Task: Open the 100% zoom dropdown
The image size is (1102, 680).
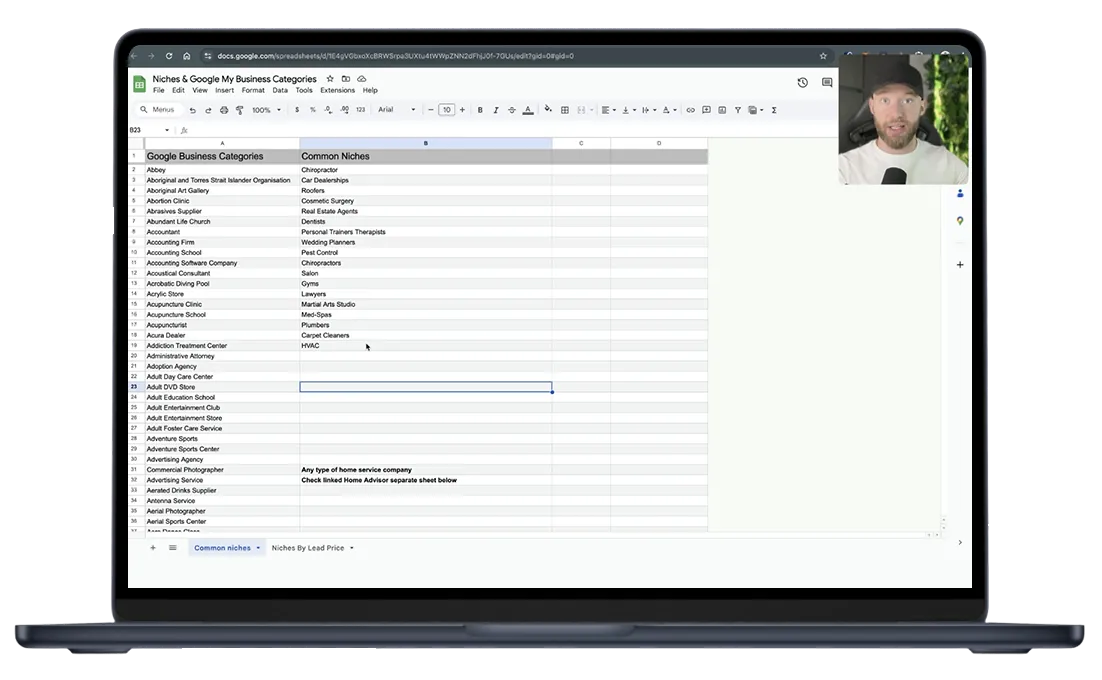Action: (266, 110)
